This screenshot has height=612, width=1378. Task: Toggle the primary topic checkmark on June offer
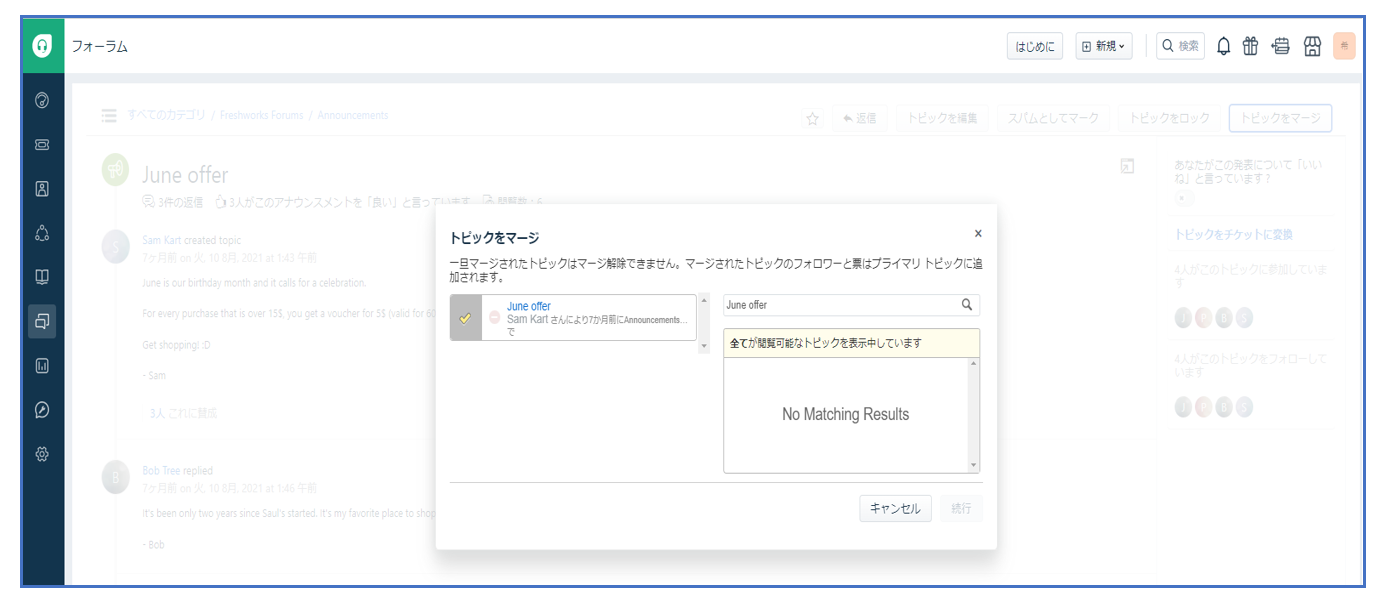coord(465,318)
